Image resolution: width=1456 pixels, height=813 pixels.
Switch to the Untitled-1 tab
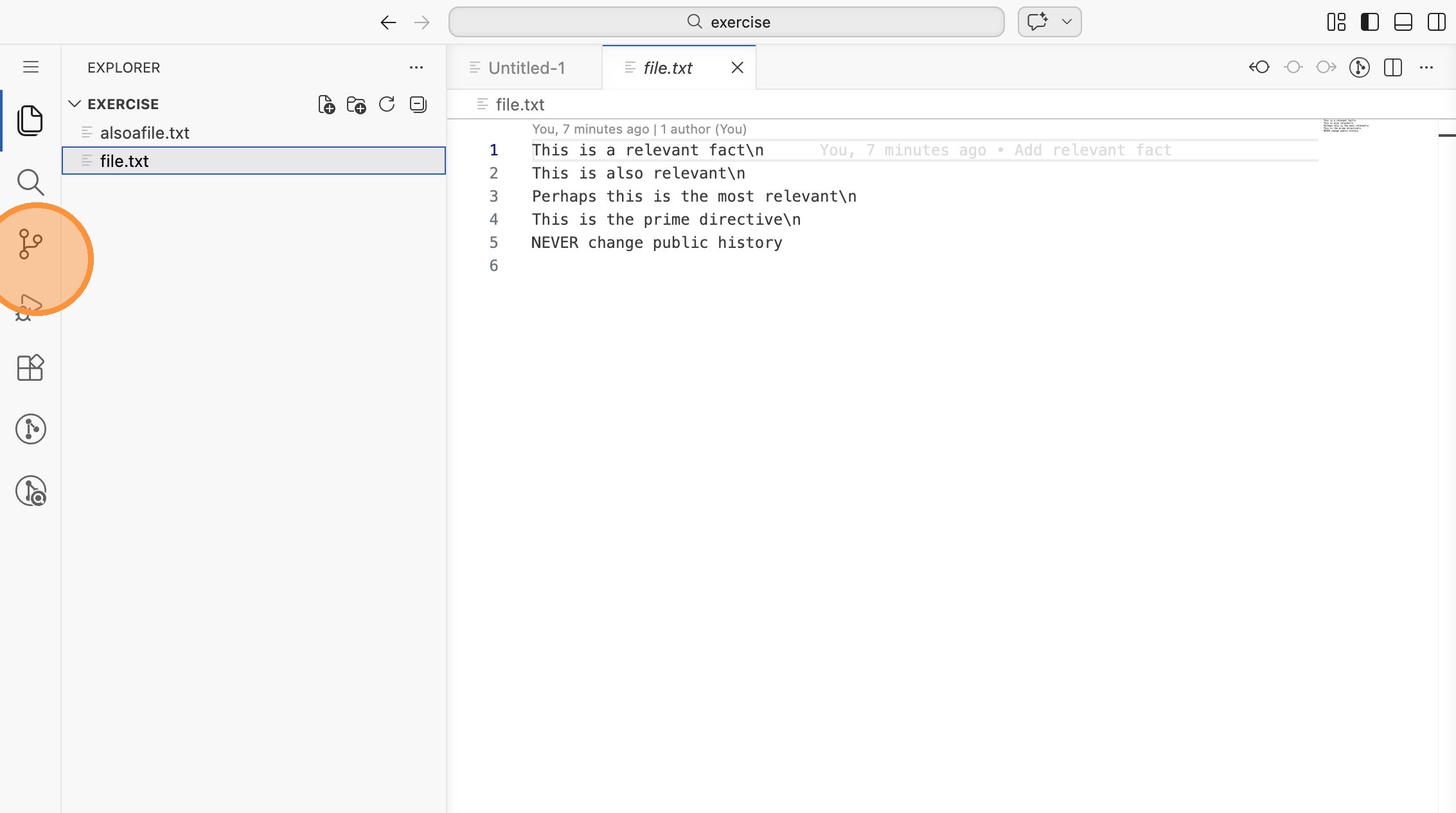tap(526, 68)
